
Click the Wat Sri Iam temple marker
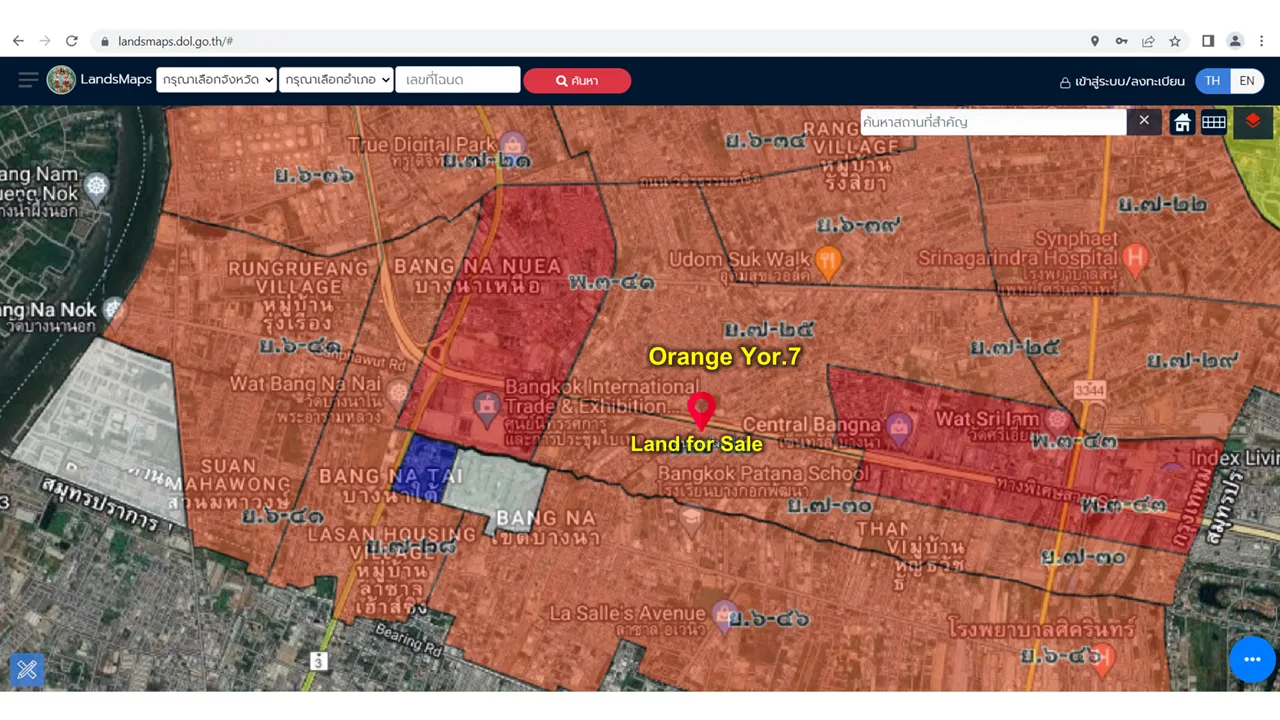click(x=1056, y=419)
